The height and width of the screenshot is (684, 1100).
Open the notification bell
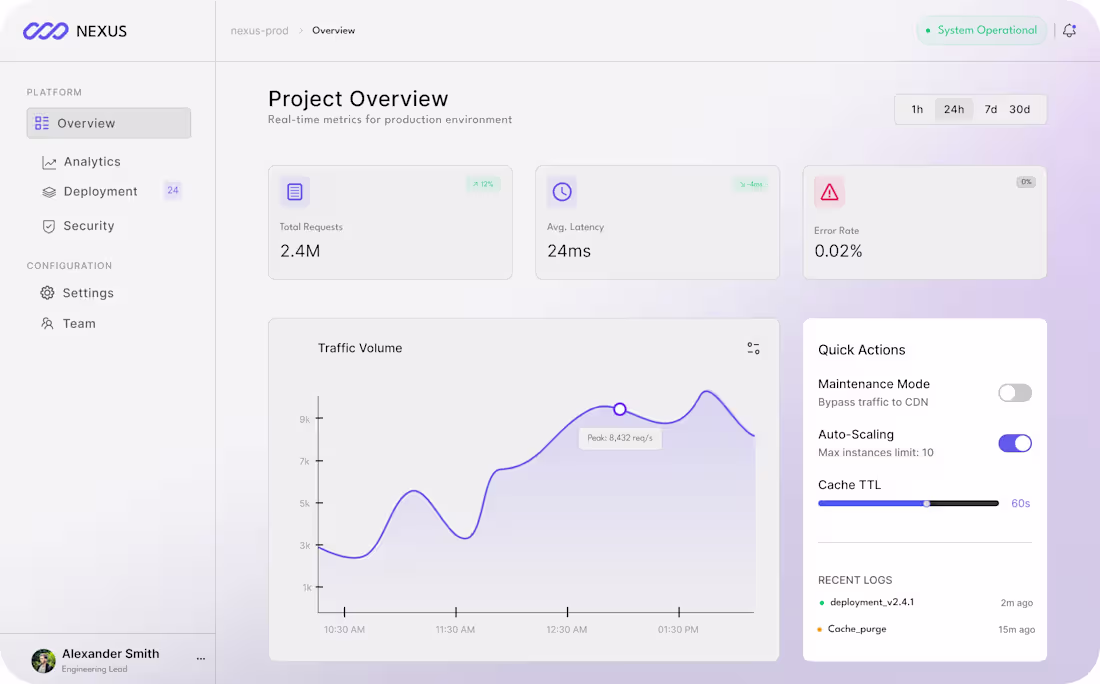(x=1069, y=30)
